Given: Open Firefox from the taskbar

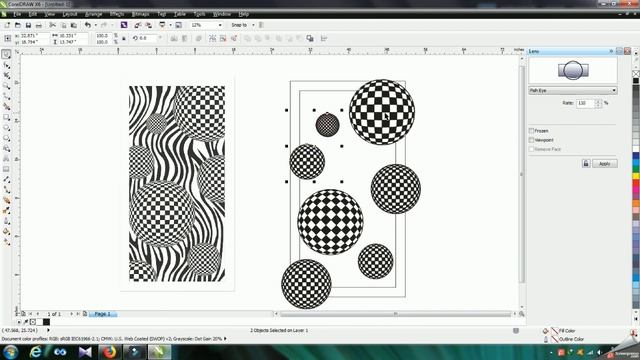Looking at the screenshot, I should point(109,352).
